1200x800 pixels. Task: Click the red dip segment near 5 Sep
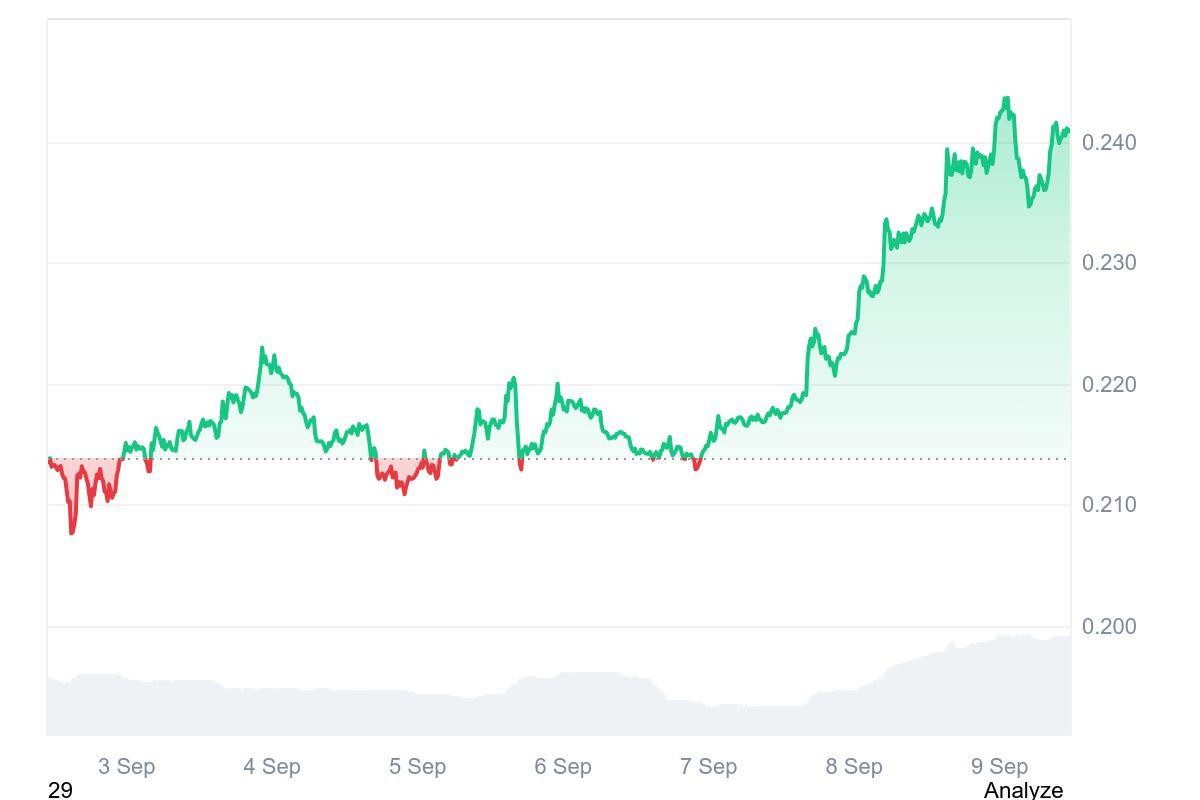[404, 490]
